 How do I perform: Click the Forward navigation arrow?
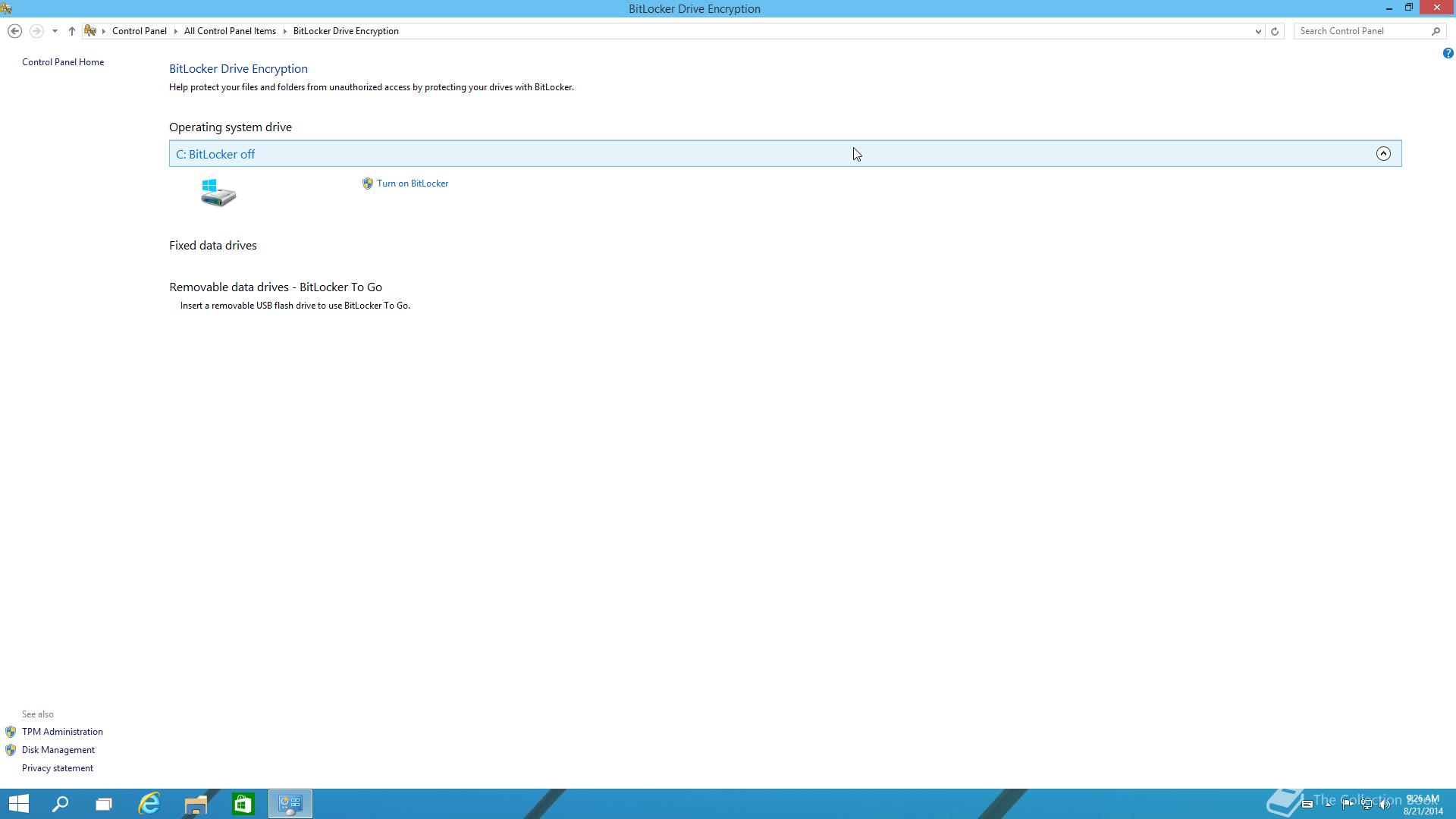pos(36,31)
